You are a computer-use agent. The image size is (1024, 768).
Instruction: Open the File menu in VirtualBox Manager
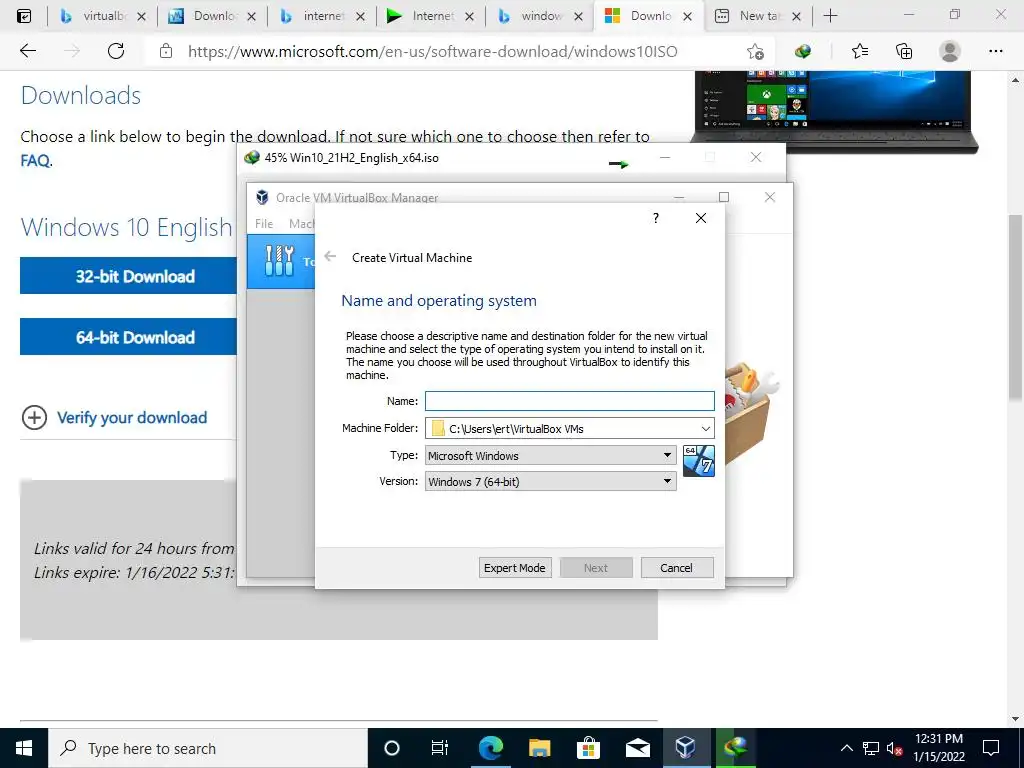pyautogui.click(x=264, y=223)
